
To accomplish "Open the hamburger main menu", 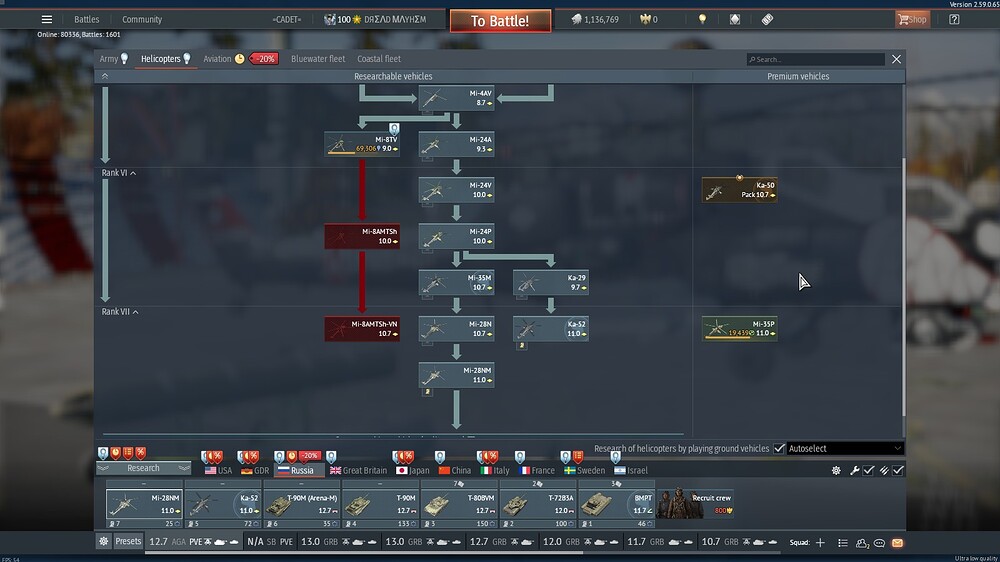I will click(47, 19).
